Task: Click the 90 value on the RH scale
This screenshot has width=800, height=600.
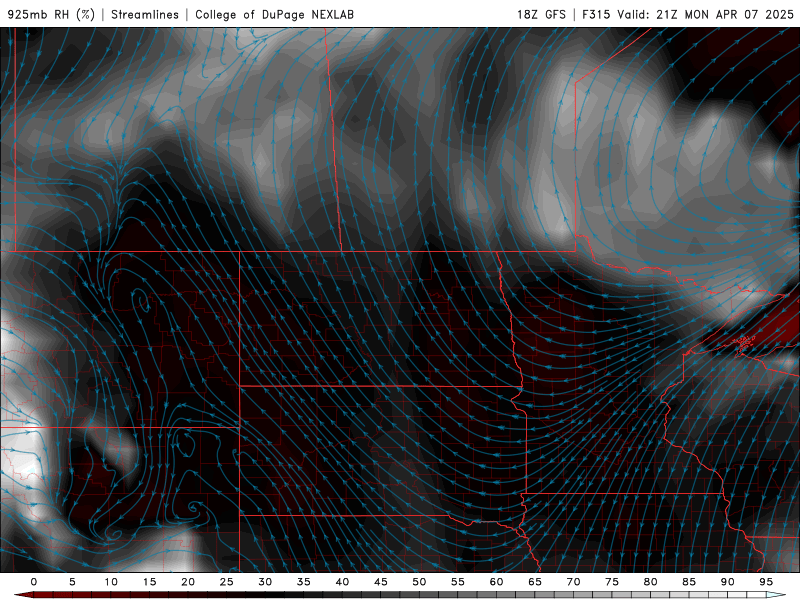Action: [727, 582]
